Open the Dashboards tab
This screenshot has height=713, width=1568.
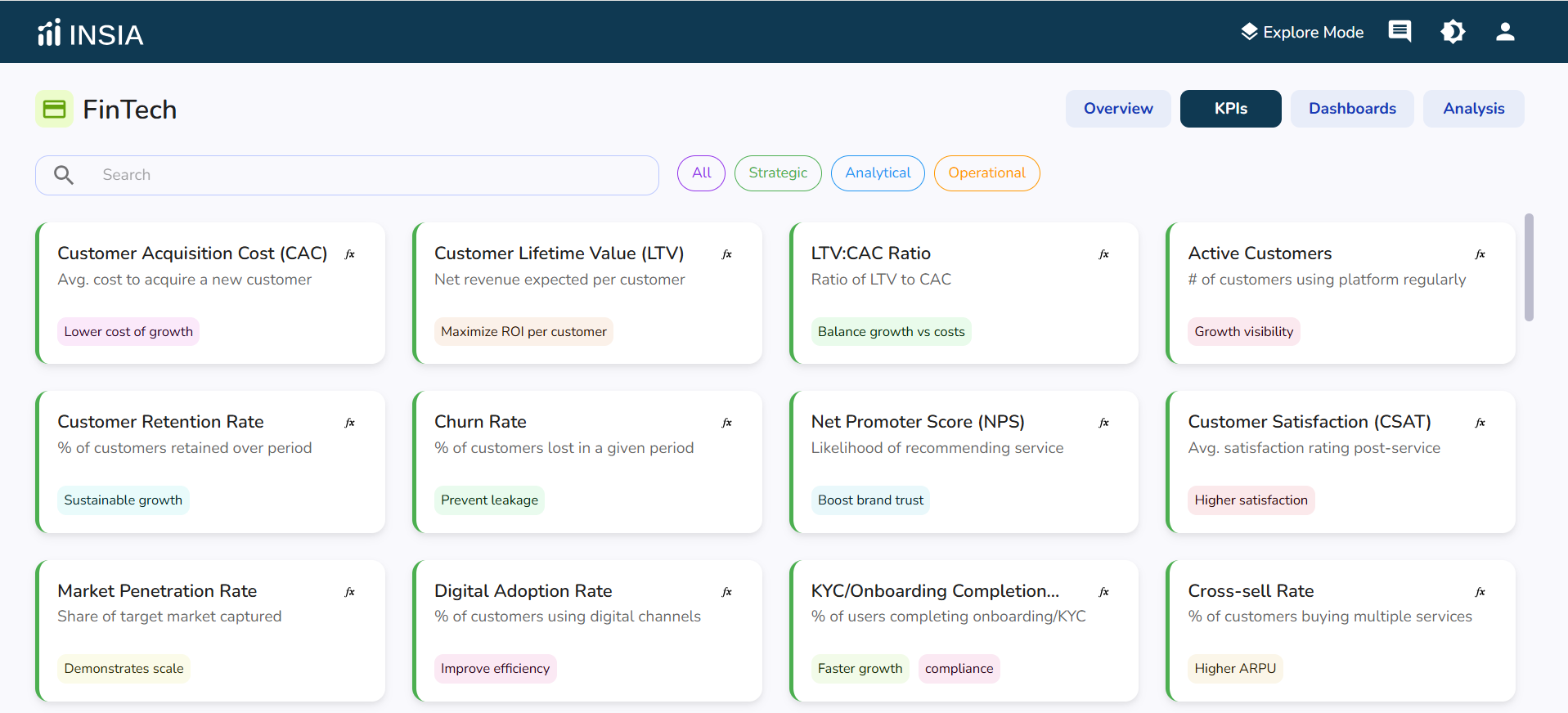1352,109
